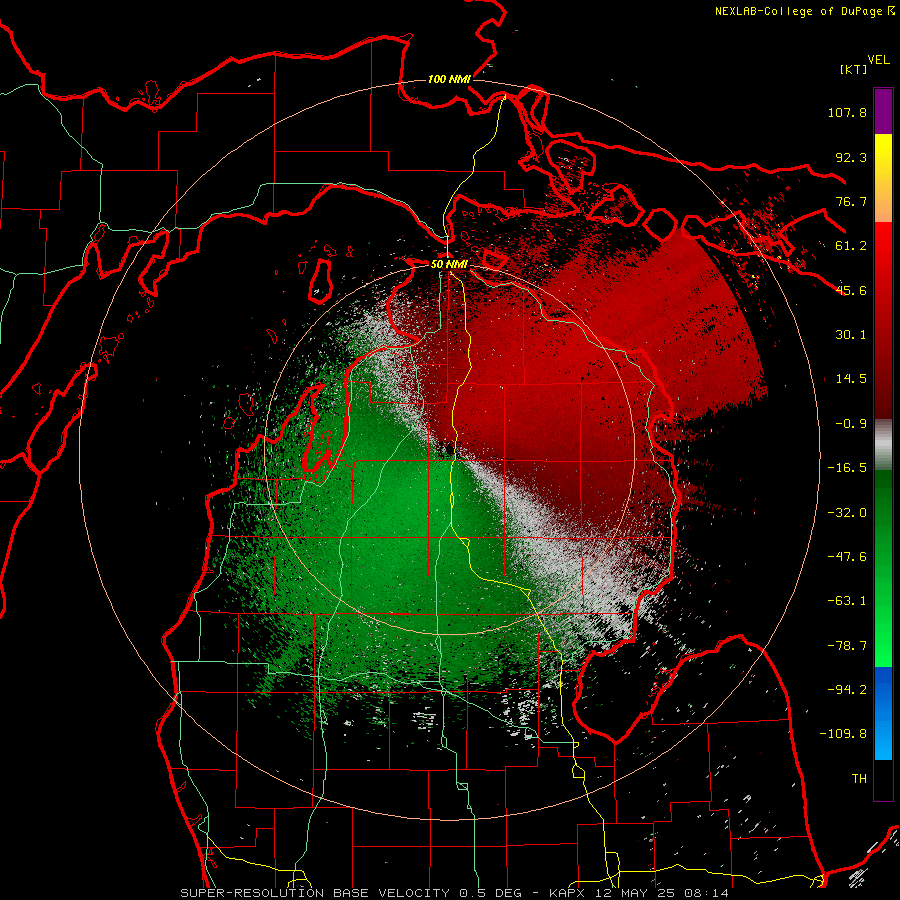Click the 100 NMI range ring label

[449, 79]
